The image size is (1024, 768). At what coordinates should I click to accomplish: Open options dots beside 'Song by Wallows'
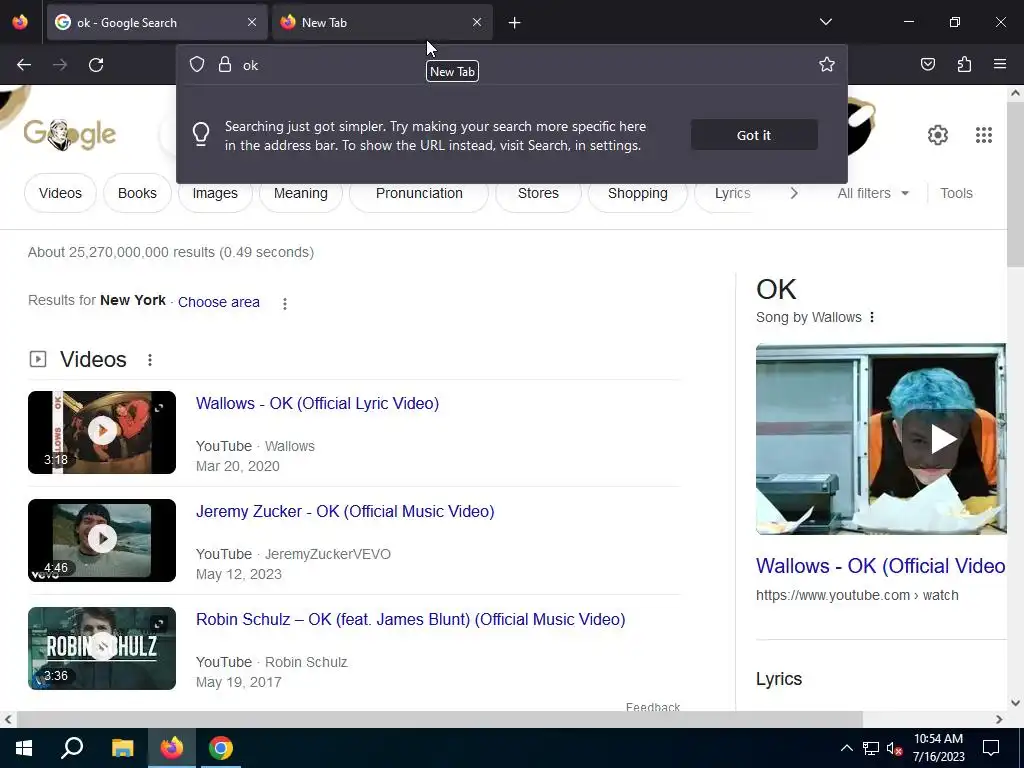(872, 317)
